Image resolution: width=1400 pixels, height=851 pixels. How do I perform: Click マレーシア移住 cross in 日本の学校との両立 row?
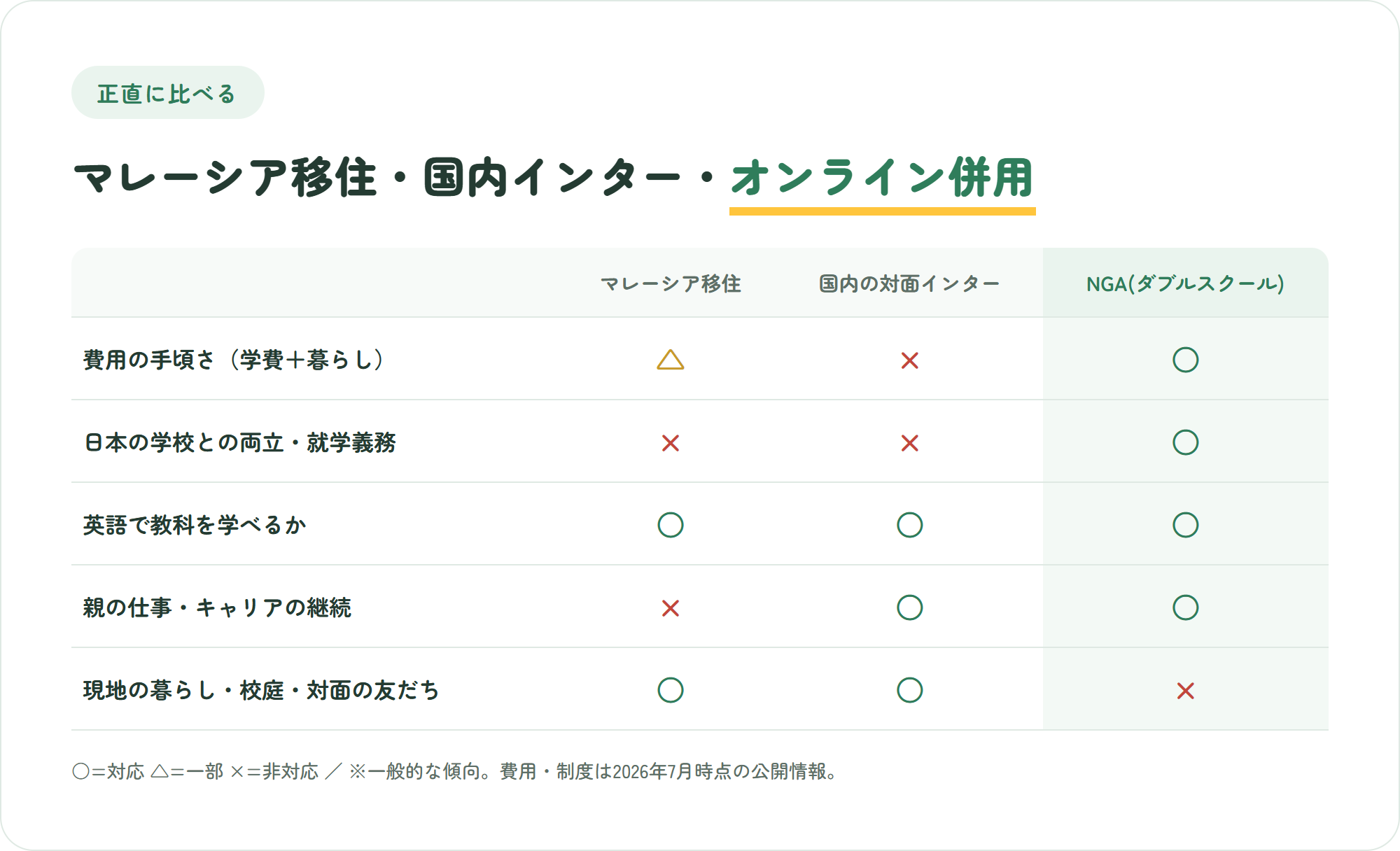[671, 443]
